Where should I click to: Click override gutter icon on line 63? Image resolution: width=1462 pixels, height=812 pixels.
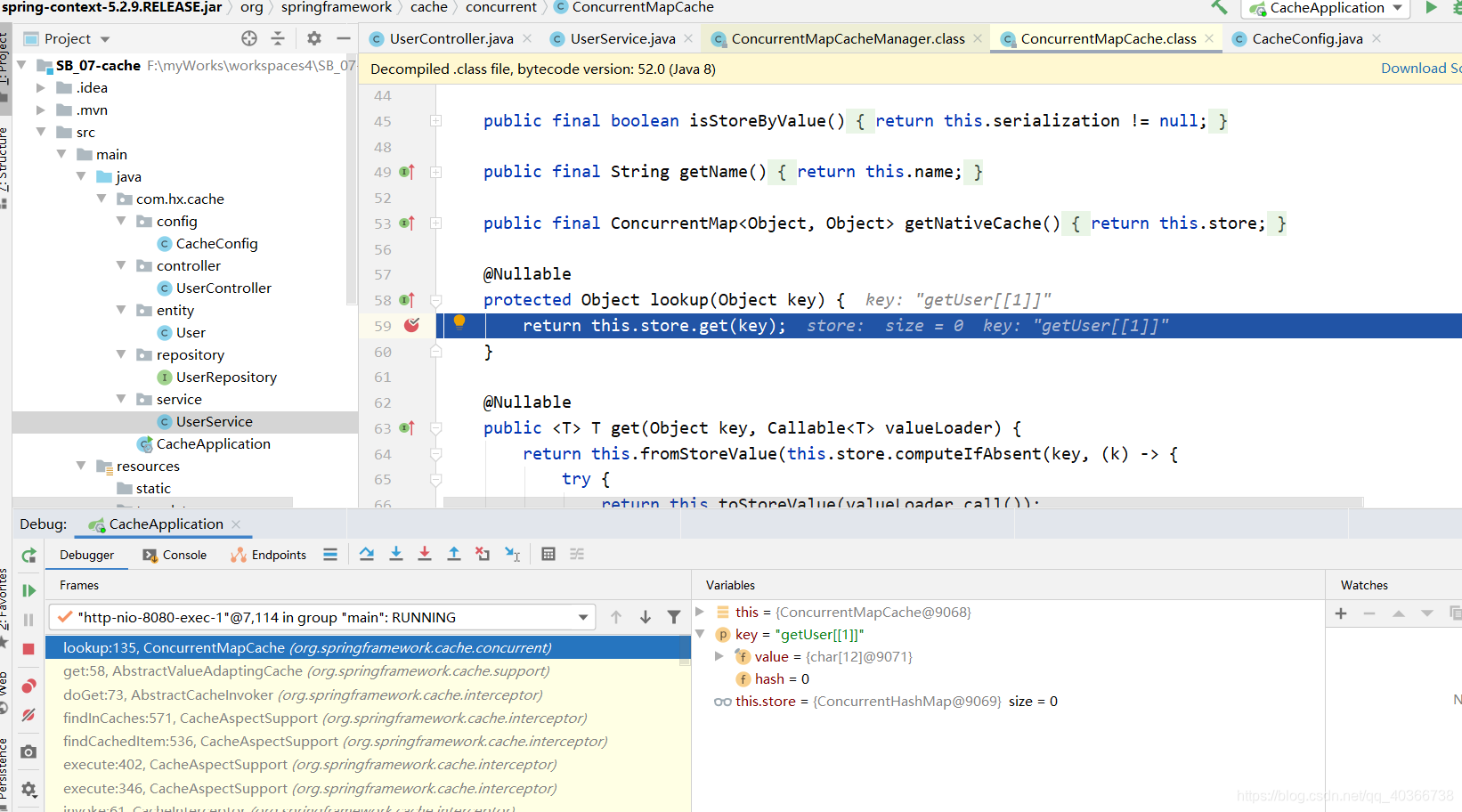pyautogui.click(x=407, y=428)
